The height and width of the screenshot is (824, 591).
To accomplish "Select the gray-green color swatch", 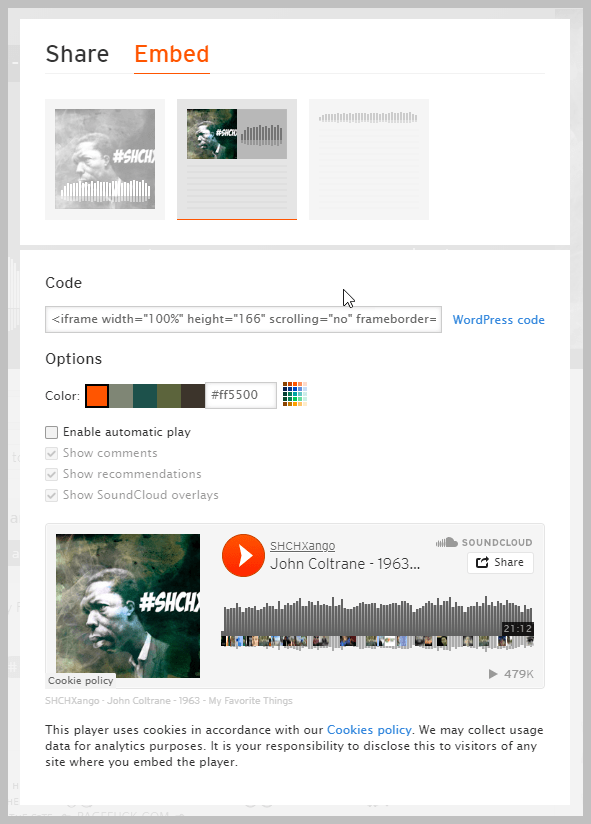I will [121, 396].
